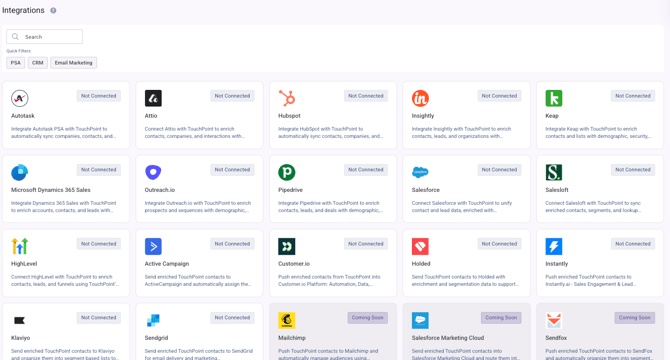This screenshot has height=360, width=670.
Task: Filter integrations by CRM
Action: 38,63
